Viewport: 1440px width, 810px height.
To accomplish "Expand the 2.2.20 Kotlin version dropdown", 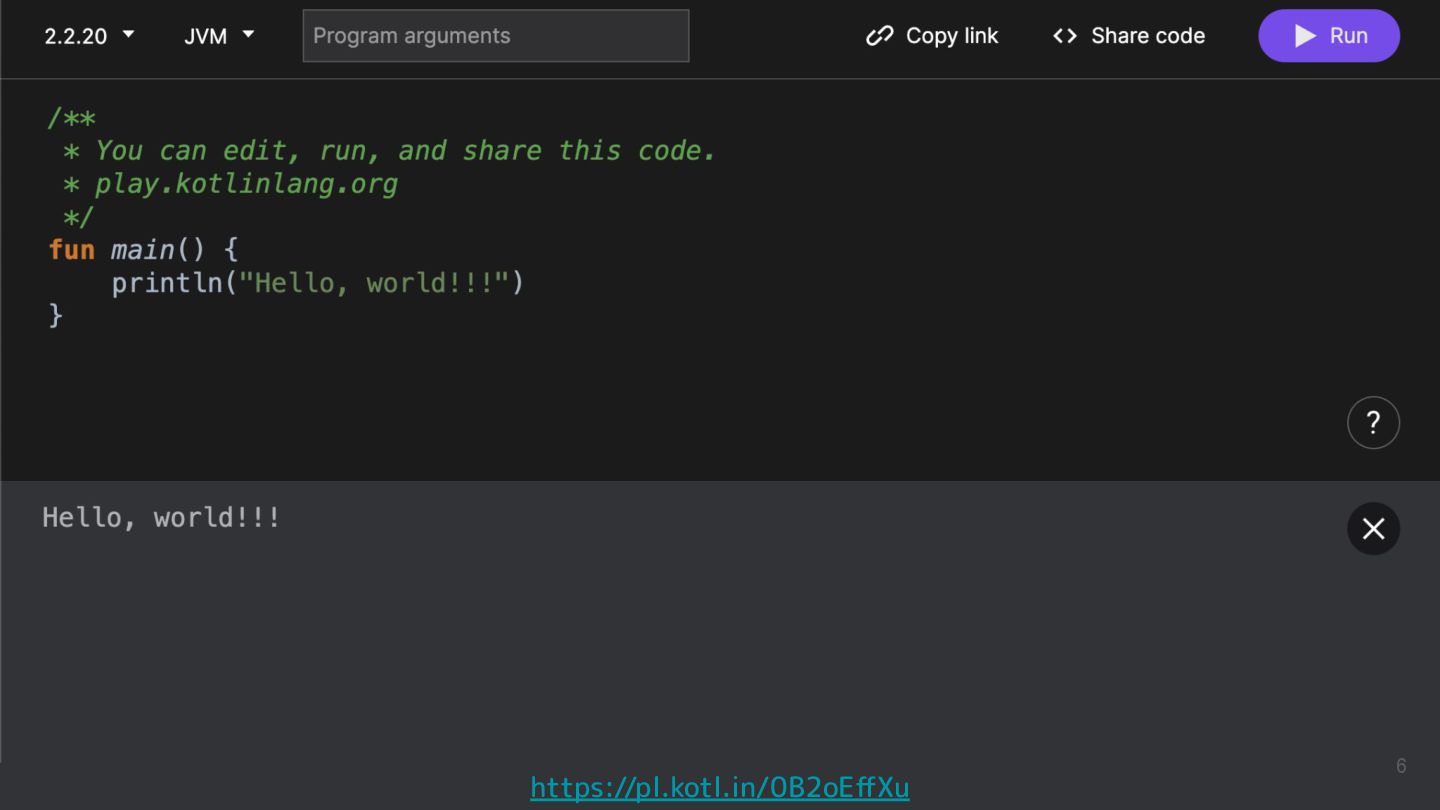I will [89, 36].
